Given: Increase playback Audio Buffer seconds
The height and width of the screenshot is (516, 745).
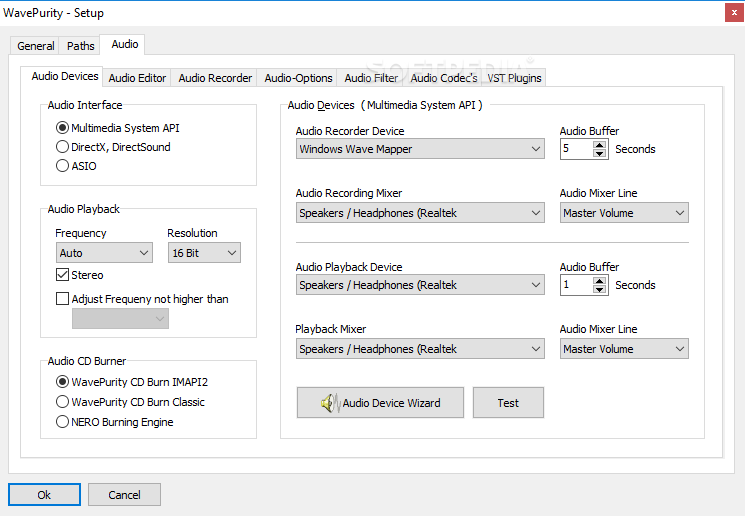Looking at the screenshot, I should click(600, 280).
